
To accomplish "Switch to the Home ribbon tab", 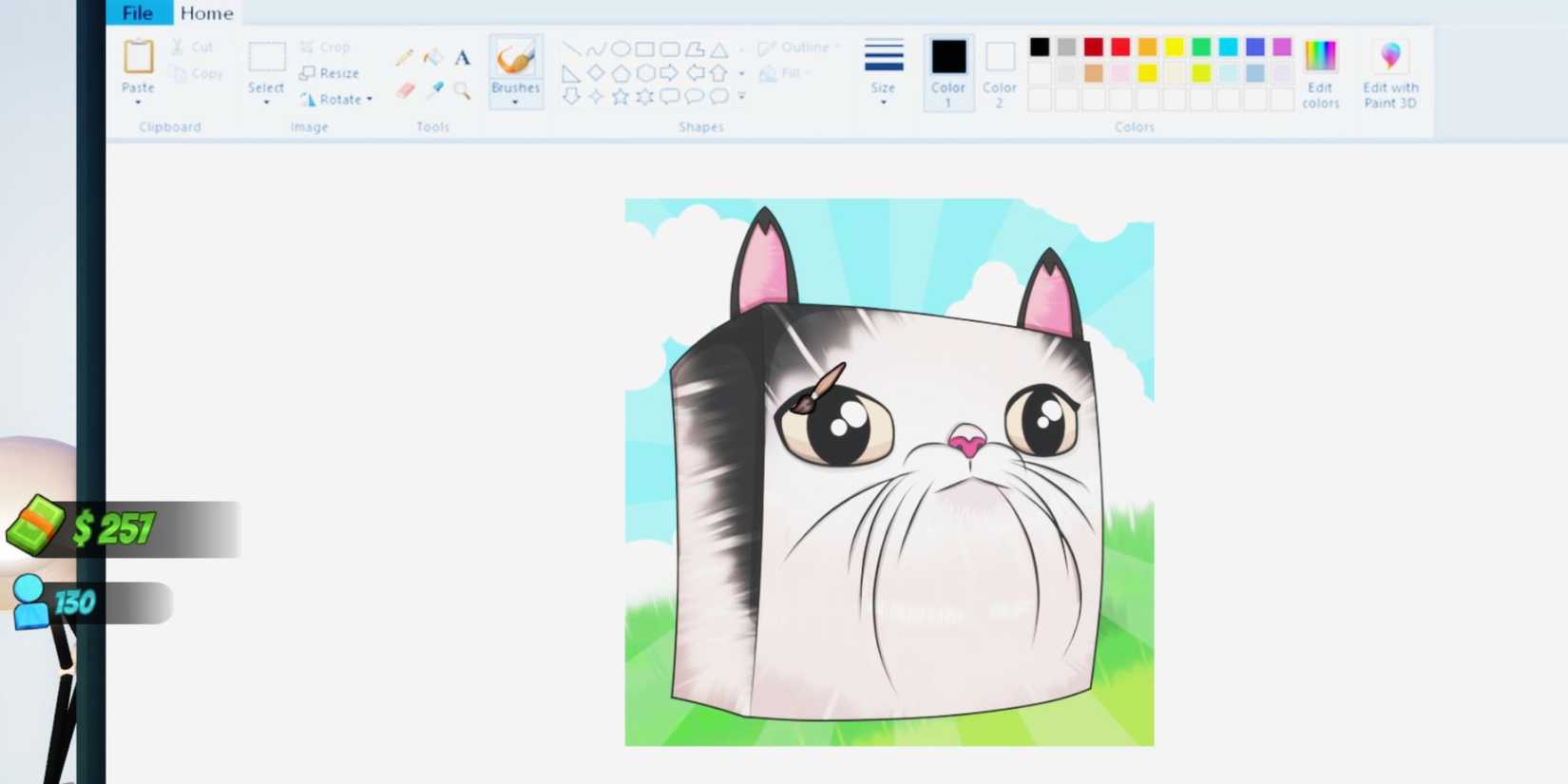I will pos(206,13).
